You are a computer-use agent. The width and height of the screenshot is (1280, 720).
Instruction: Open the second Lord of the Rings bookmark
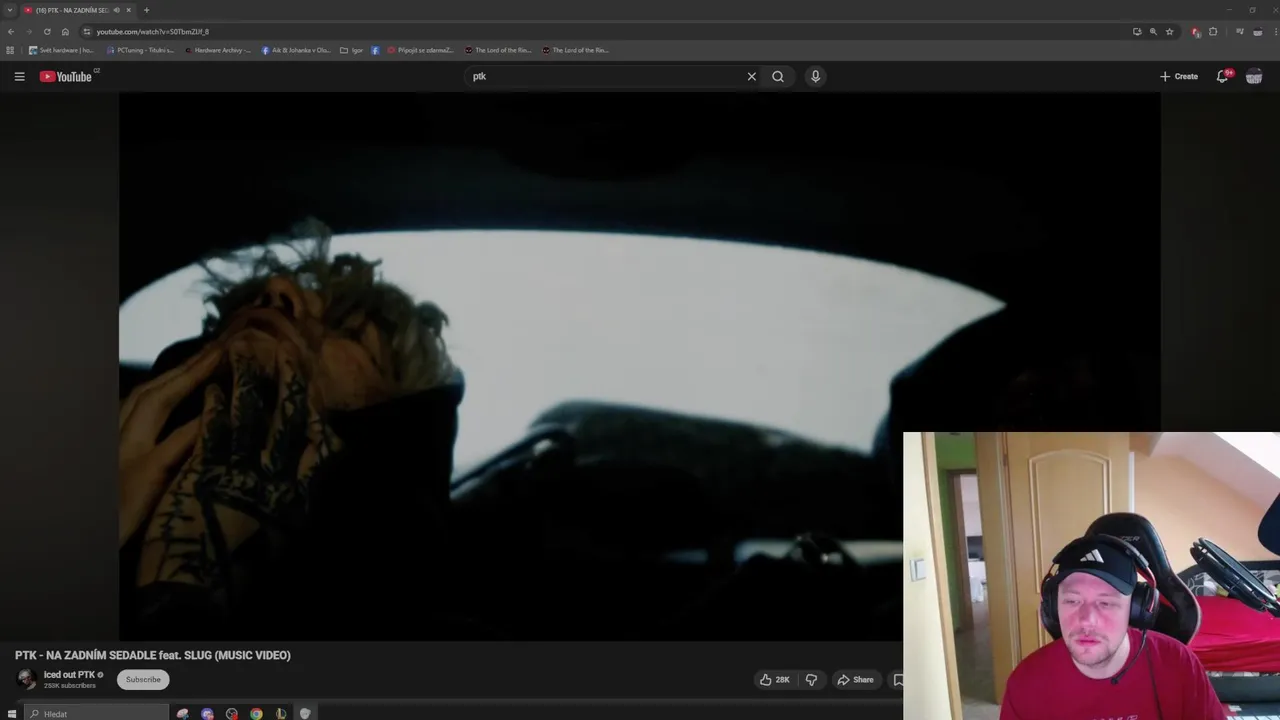575,50
